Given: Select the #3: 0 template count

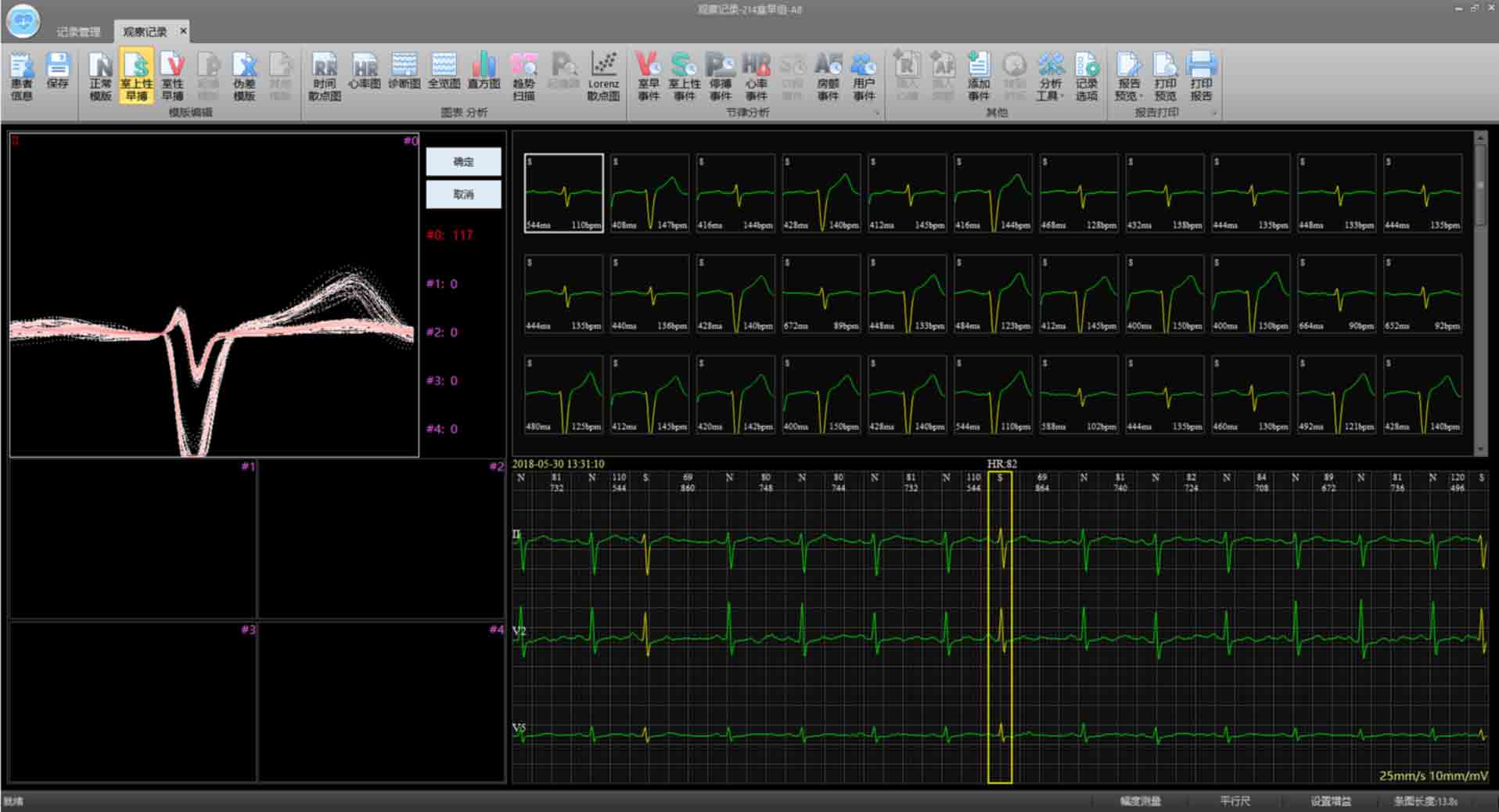Looking at the screenshot, I should tap(442, 381).
